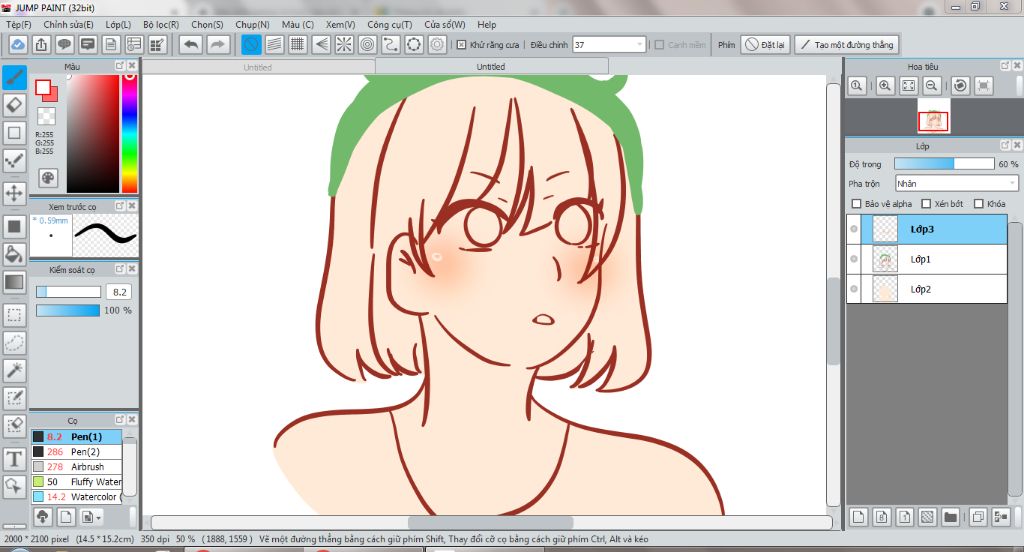
Task: Click the Undo arrow in top toolbar
Action: click(191, 44)
